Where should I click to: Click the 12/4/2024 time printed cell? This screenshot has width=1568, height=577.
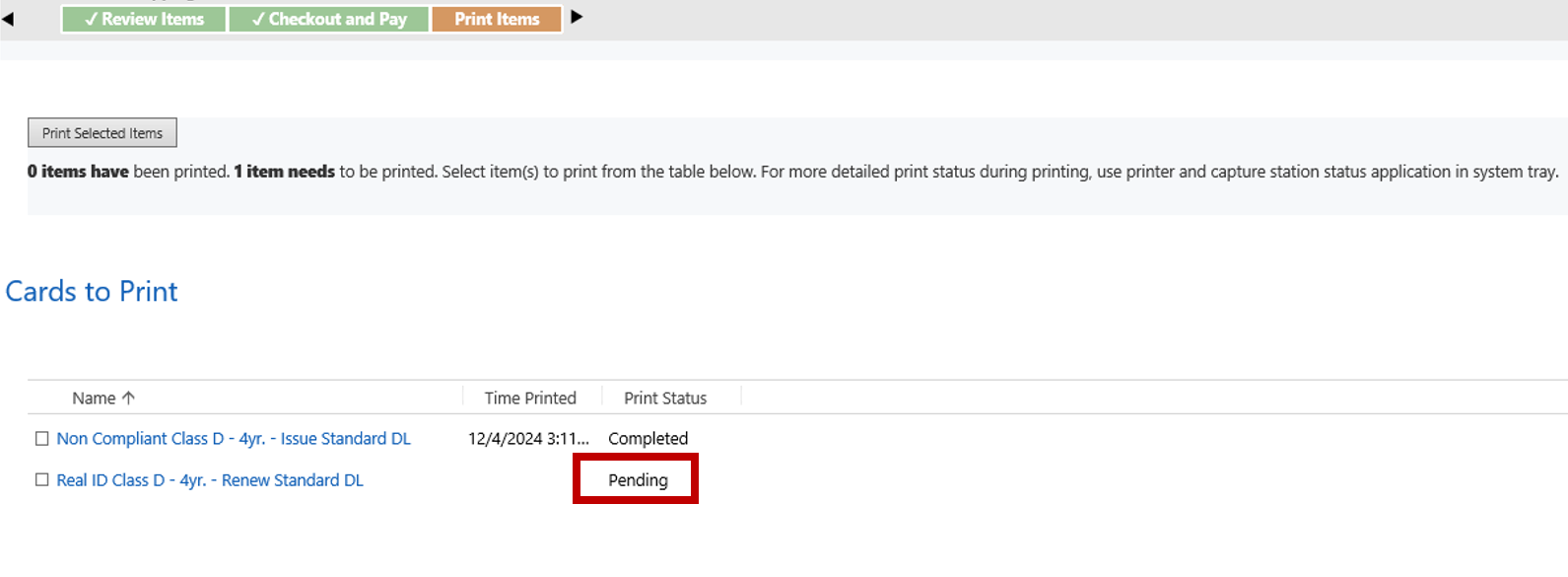click(528, 439)
